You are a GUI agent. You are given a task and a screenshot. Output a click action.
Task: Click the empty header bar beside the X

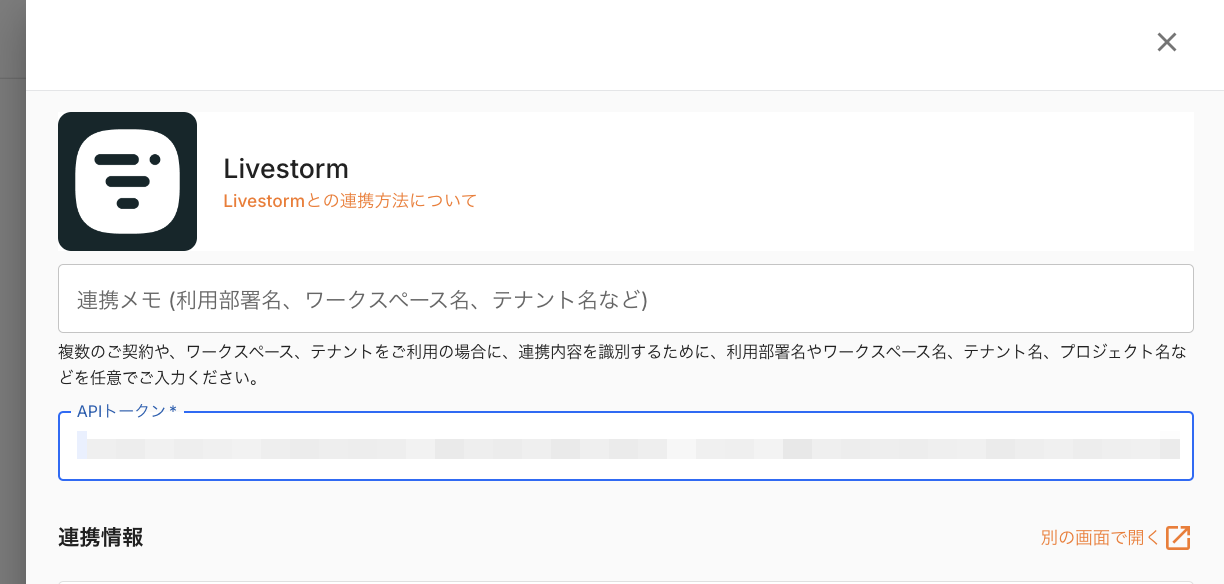pyautogui.click(x=600, y=44)
